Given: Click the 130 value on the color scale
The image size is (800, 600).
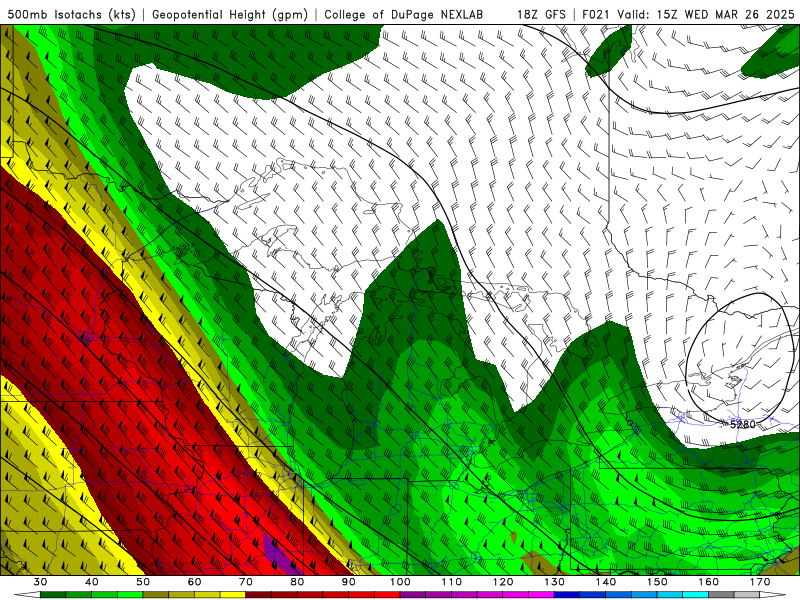Looking at the screenshot, I should point(555,582).
